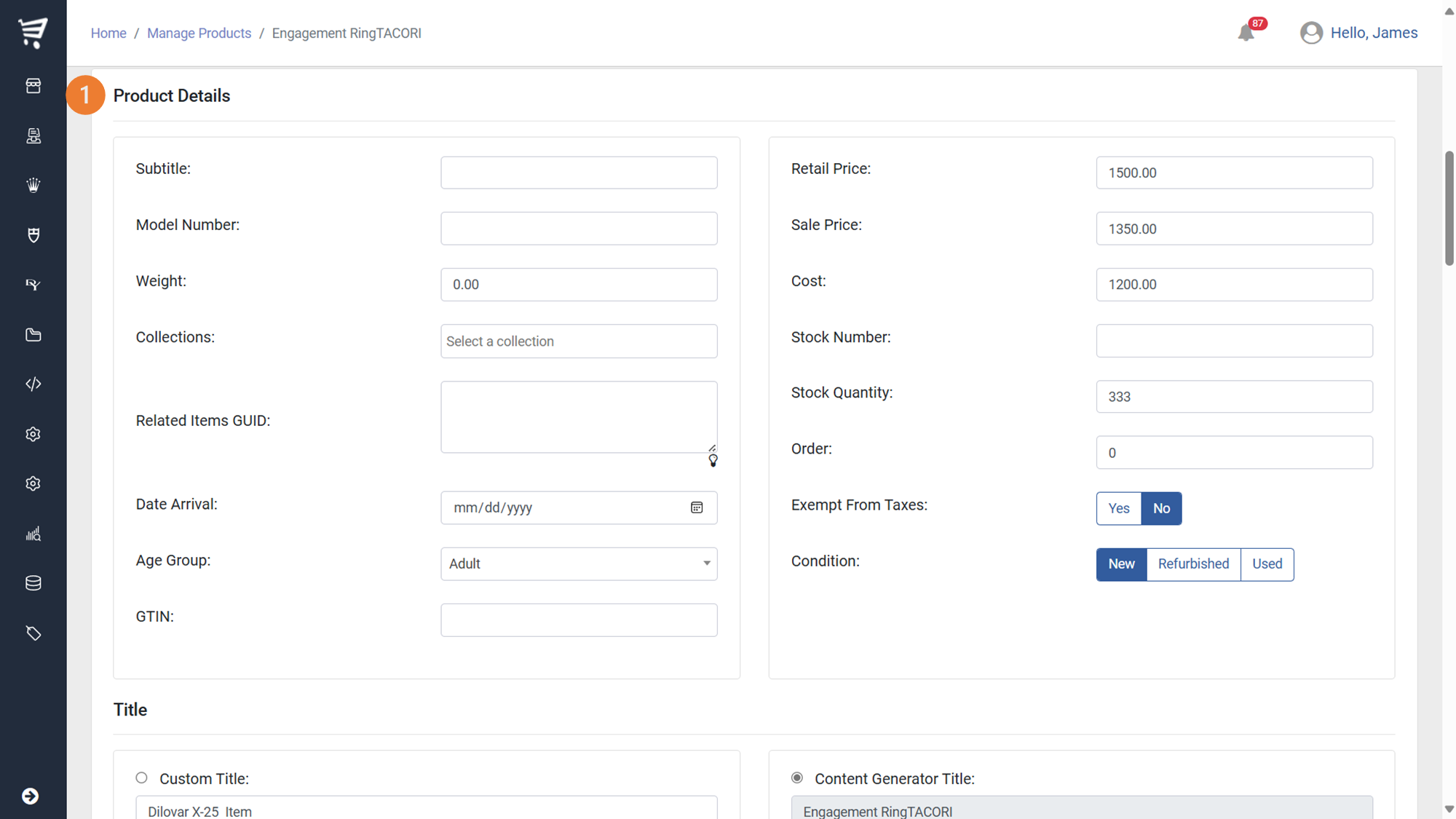Click the Retail Price input field
The height and width of the screenshot is (819, 1456).
click(1234, 173)
